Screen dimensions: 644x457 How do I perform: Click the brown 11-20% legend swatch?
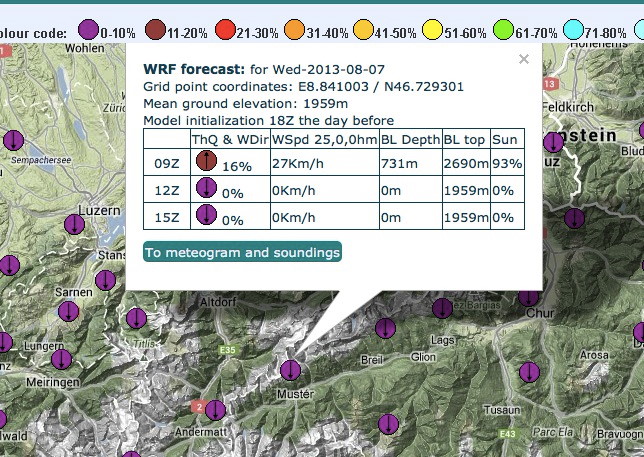pyautogui.click(x=155, y=30)
